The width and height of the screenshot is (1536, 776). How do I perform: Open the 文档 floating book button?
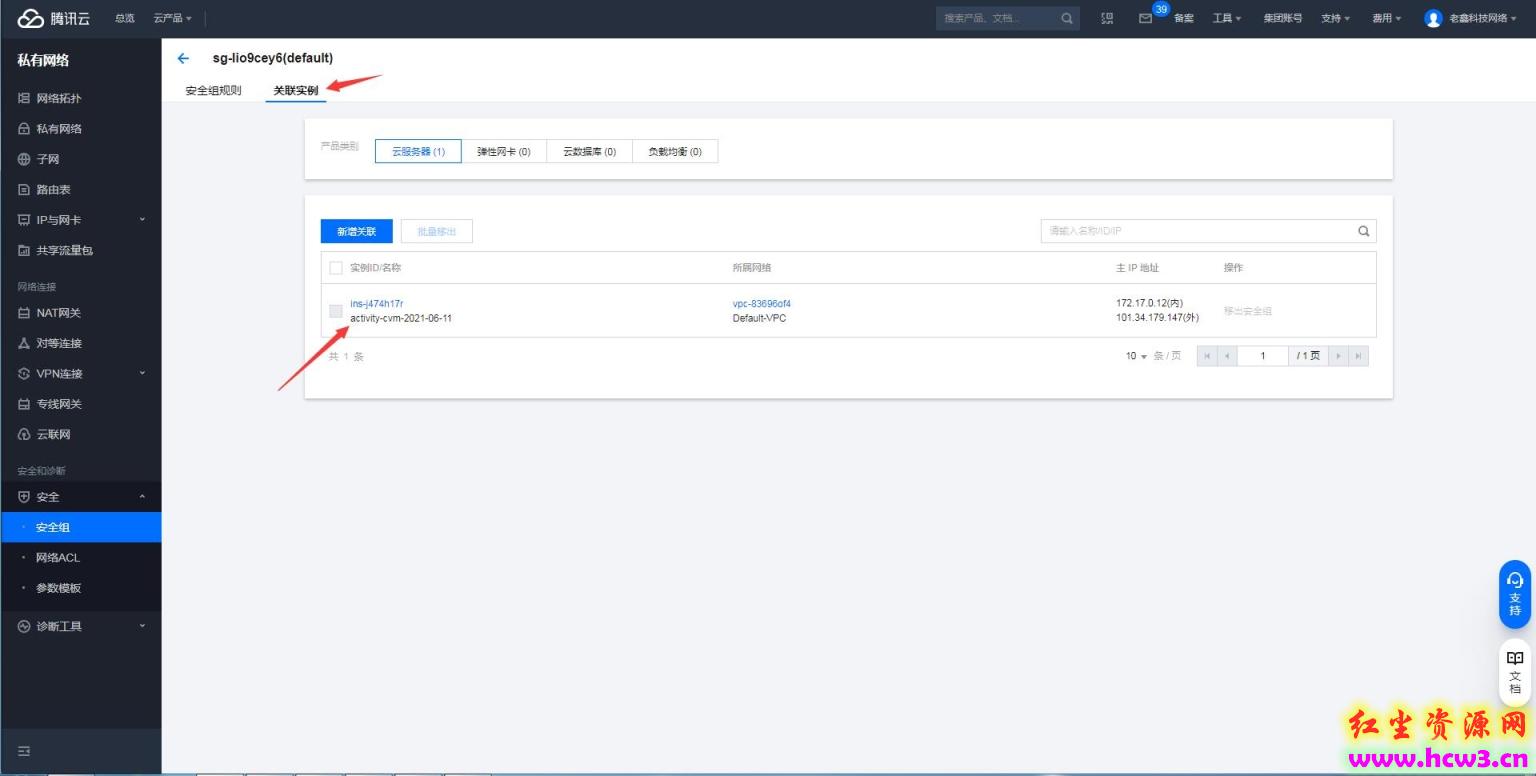tap(1514, 672)
